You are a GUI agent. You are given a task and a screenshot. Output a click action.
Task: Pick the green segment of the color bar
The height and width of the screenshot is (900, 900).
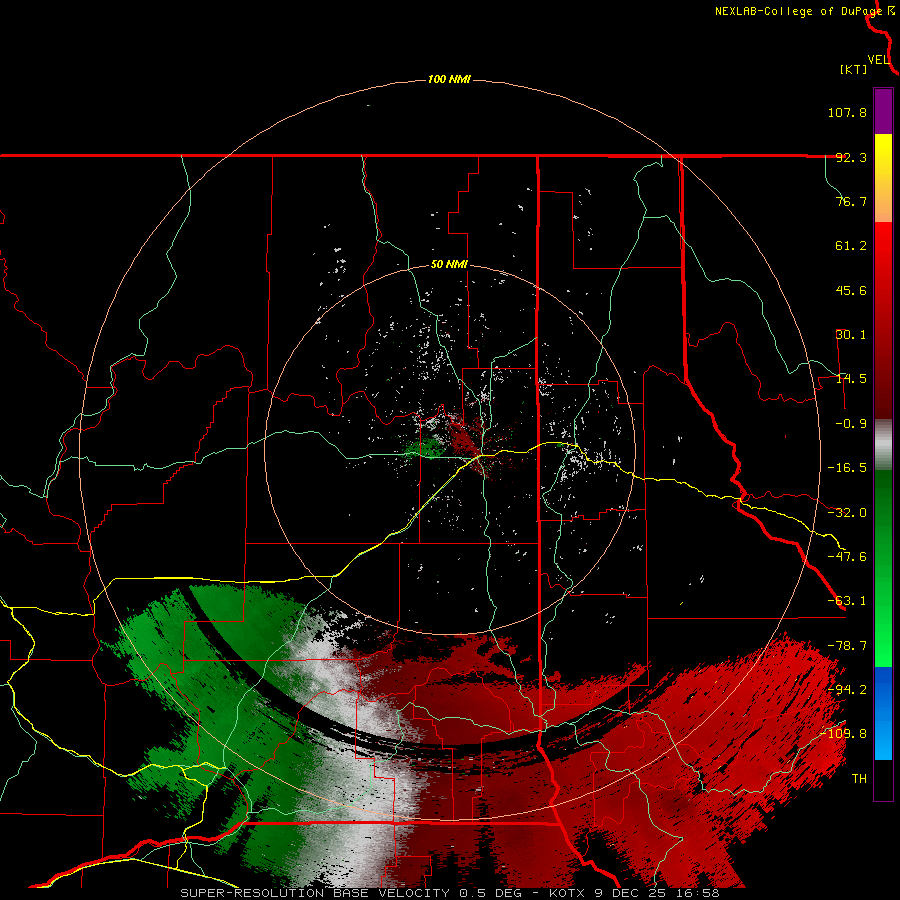coord(883,568)
